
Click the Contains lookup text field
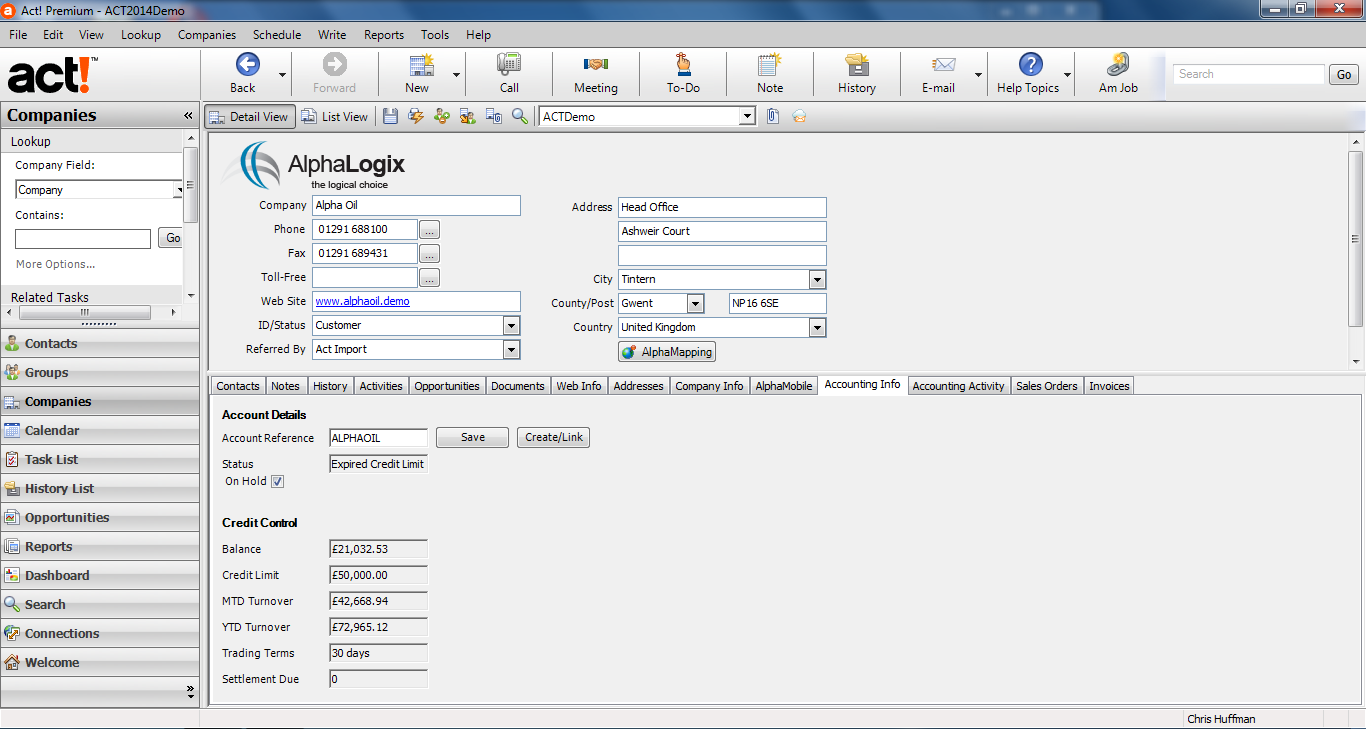[x=83, y=239]
